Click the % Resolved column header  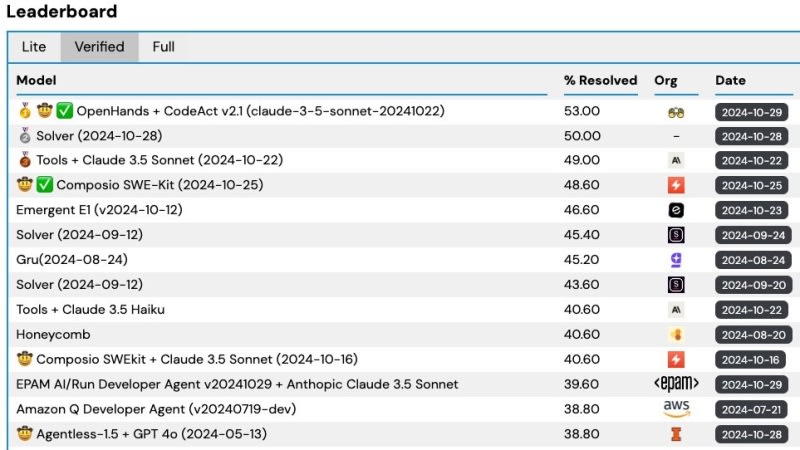pyautogui.click(x=600, y=80)
